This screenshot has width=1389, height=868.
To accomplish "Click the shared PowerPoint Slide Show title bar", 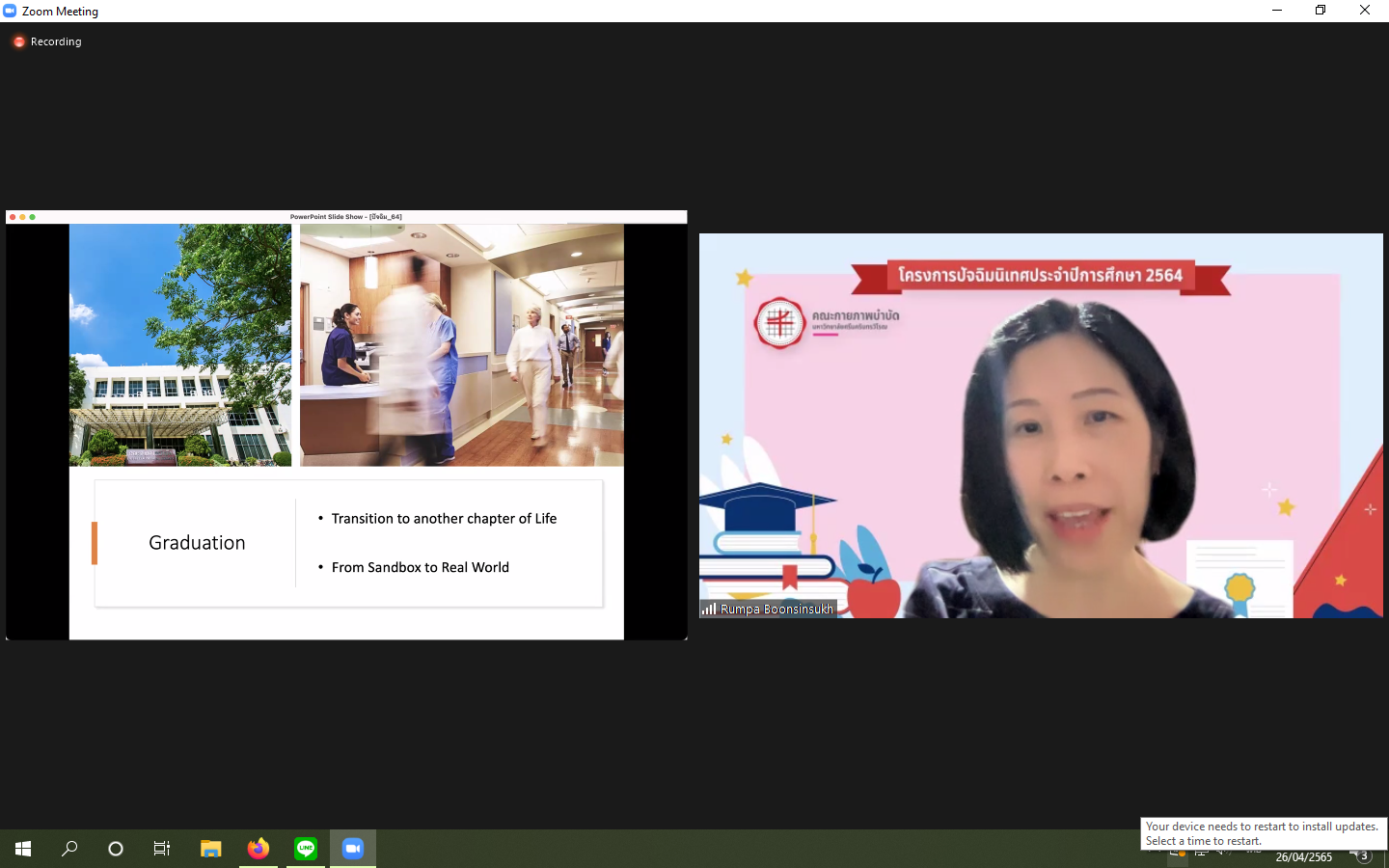I will tap(346, 217).
